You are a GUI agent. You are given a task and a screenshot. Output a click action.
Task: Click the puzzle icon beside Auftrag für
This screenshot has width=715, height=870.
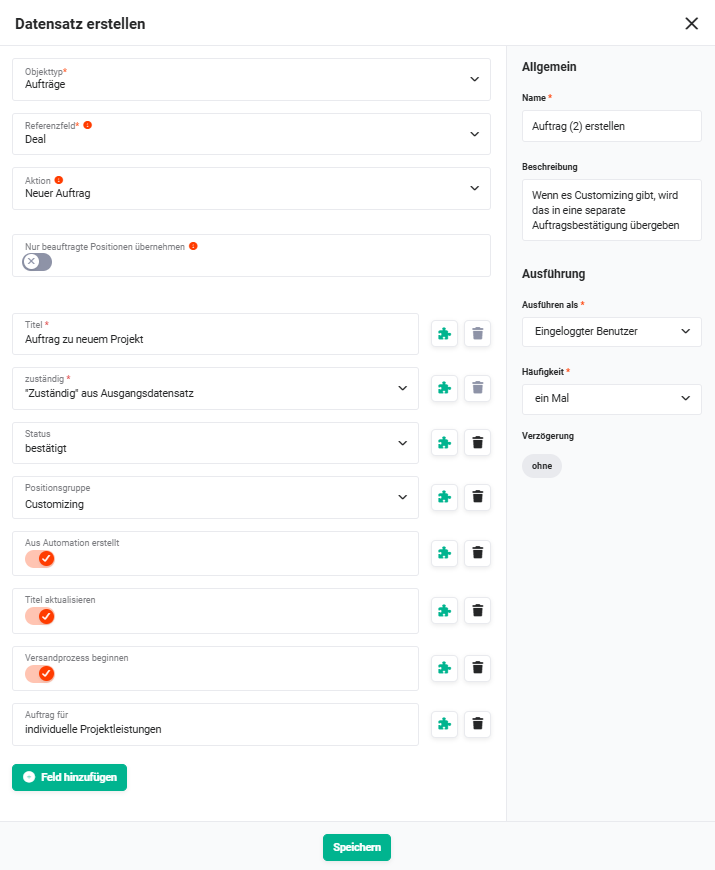[444, 724]
